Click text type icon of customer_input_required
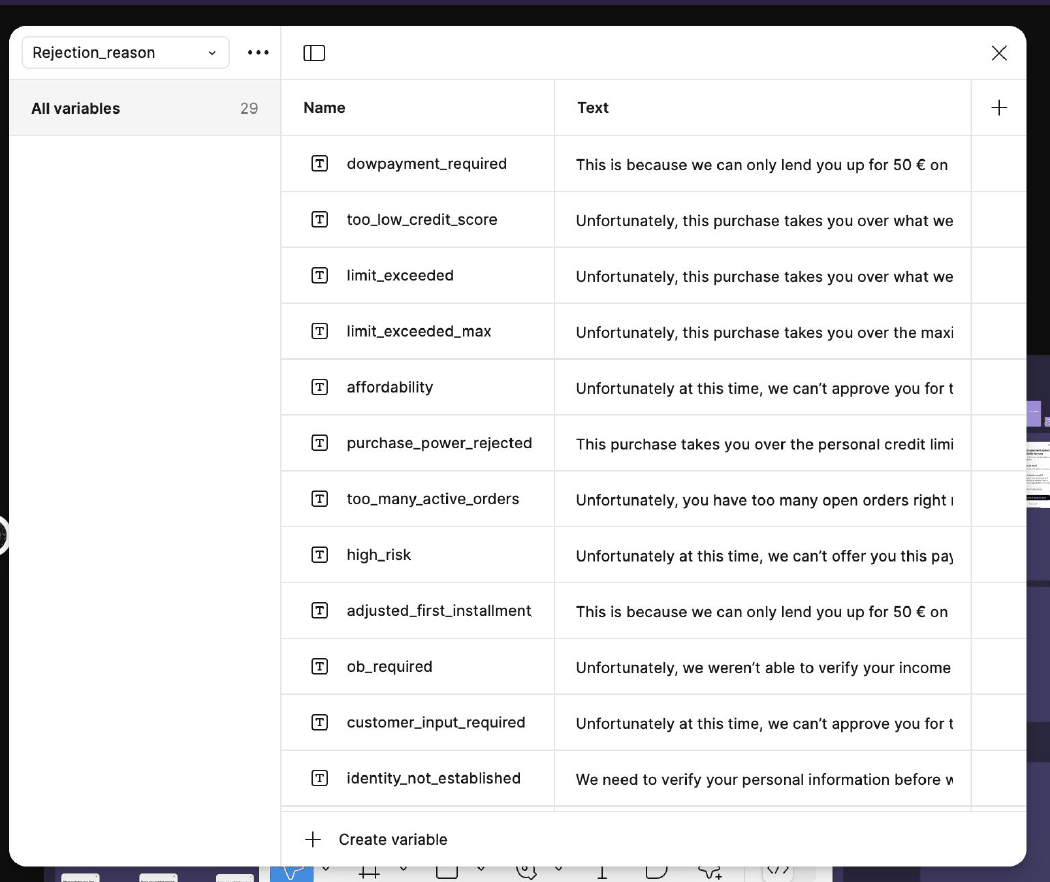Viewport: 1050px width, 882px height. (319, 722)
